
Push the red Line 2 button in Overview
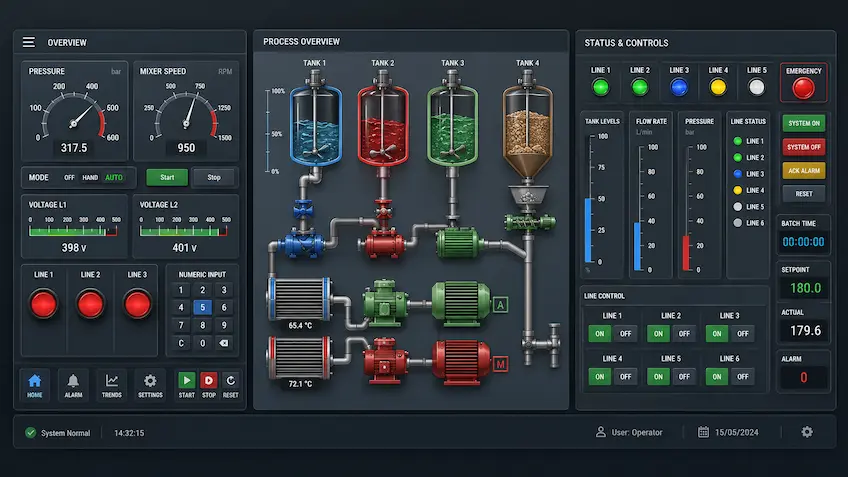tap(90, 303)
